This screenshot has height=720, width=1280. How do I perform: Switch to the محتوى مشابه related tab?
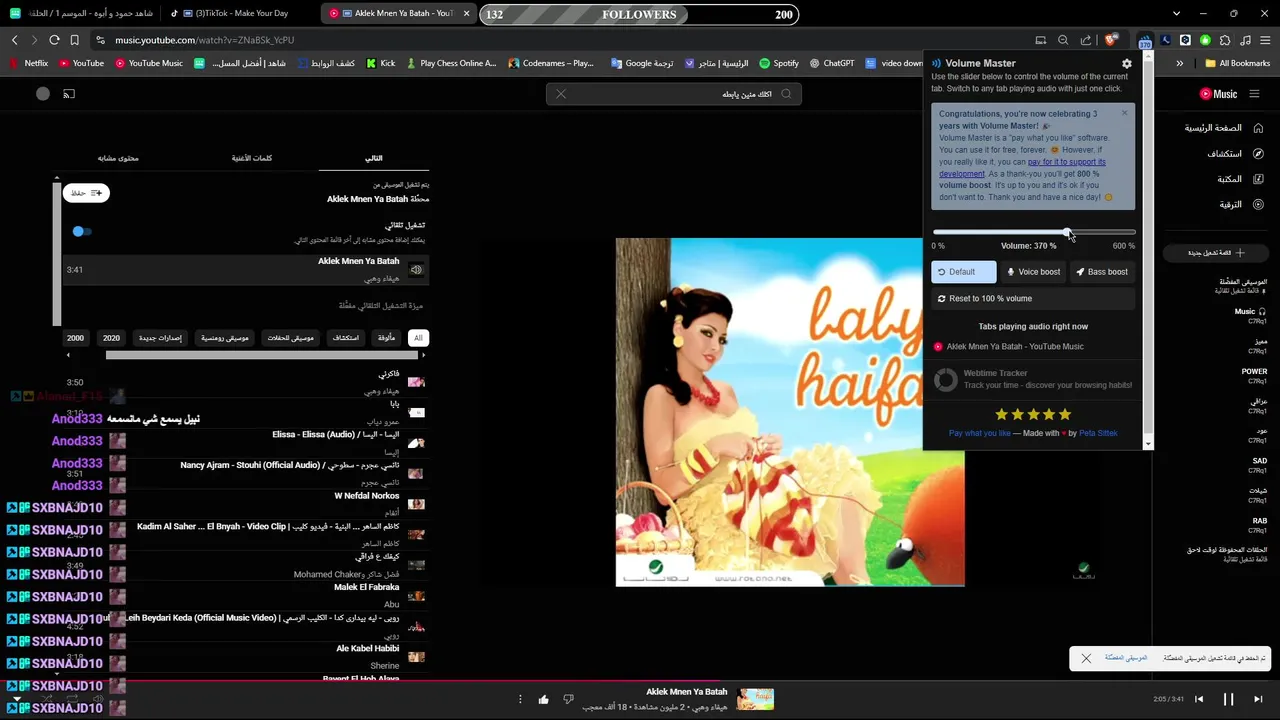tap(118, 158)
